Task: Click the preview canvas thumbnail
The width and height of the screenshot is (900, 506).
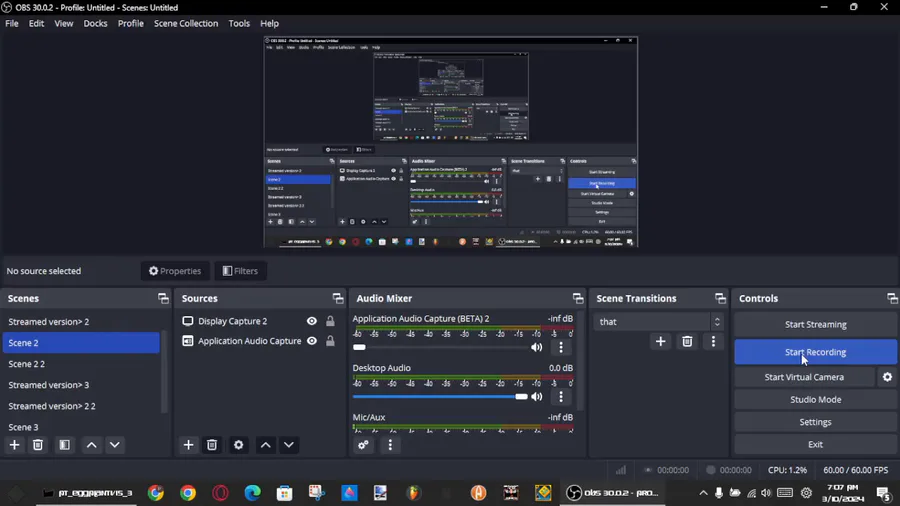Action: click(x=451, y=142)
